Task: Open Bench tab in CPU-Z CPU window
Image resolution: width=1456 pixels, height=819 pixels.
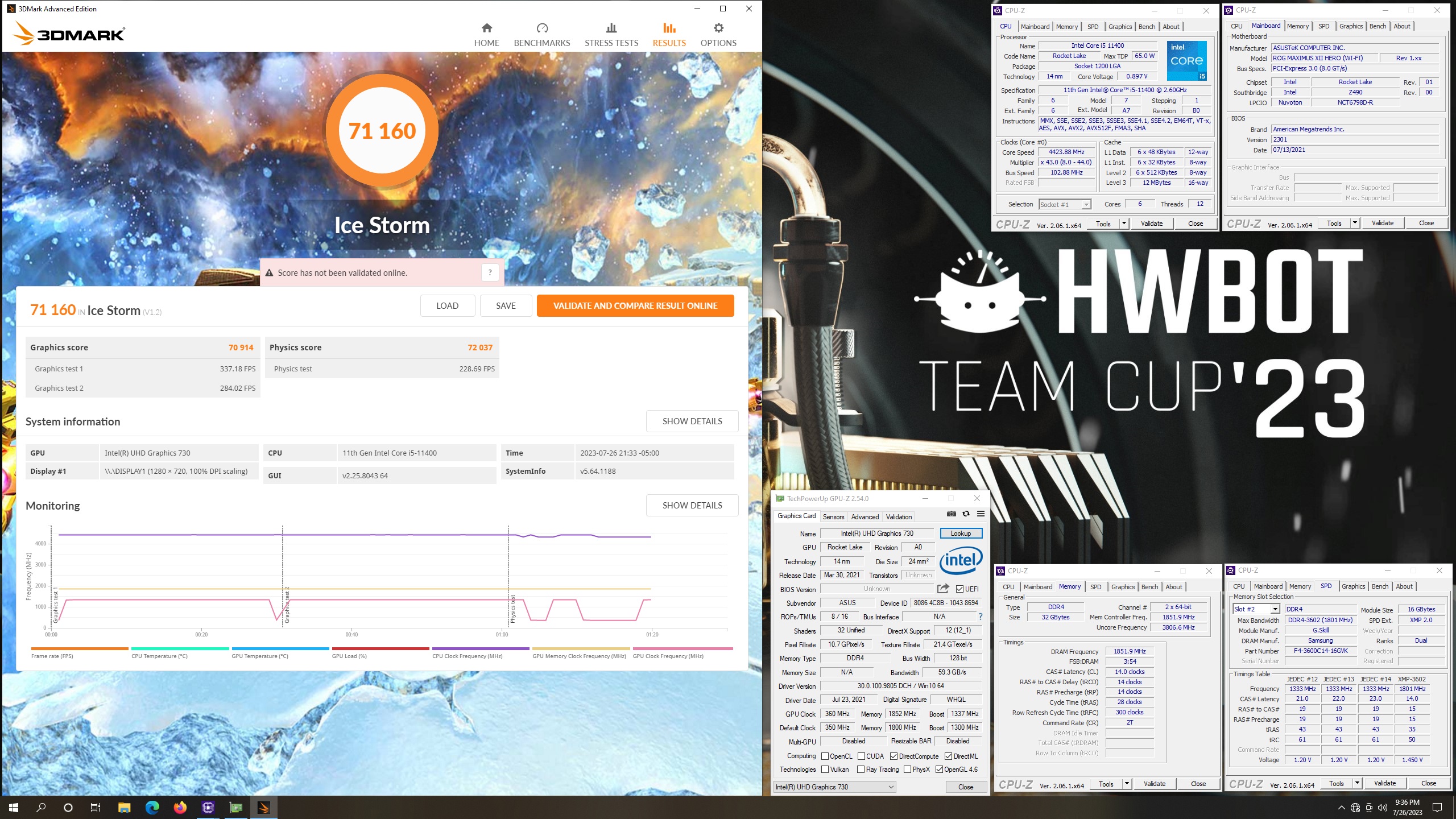Action: (x=1147, y=27)
